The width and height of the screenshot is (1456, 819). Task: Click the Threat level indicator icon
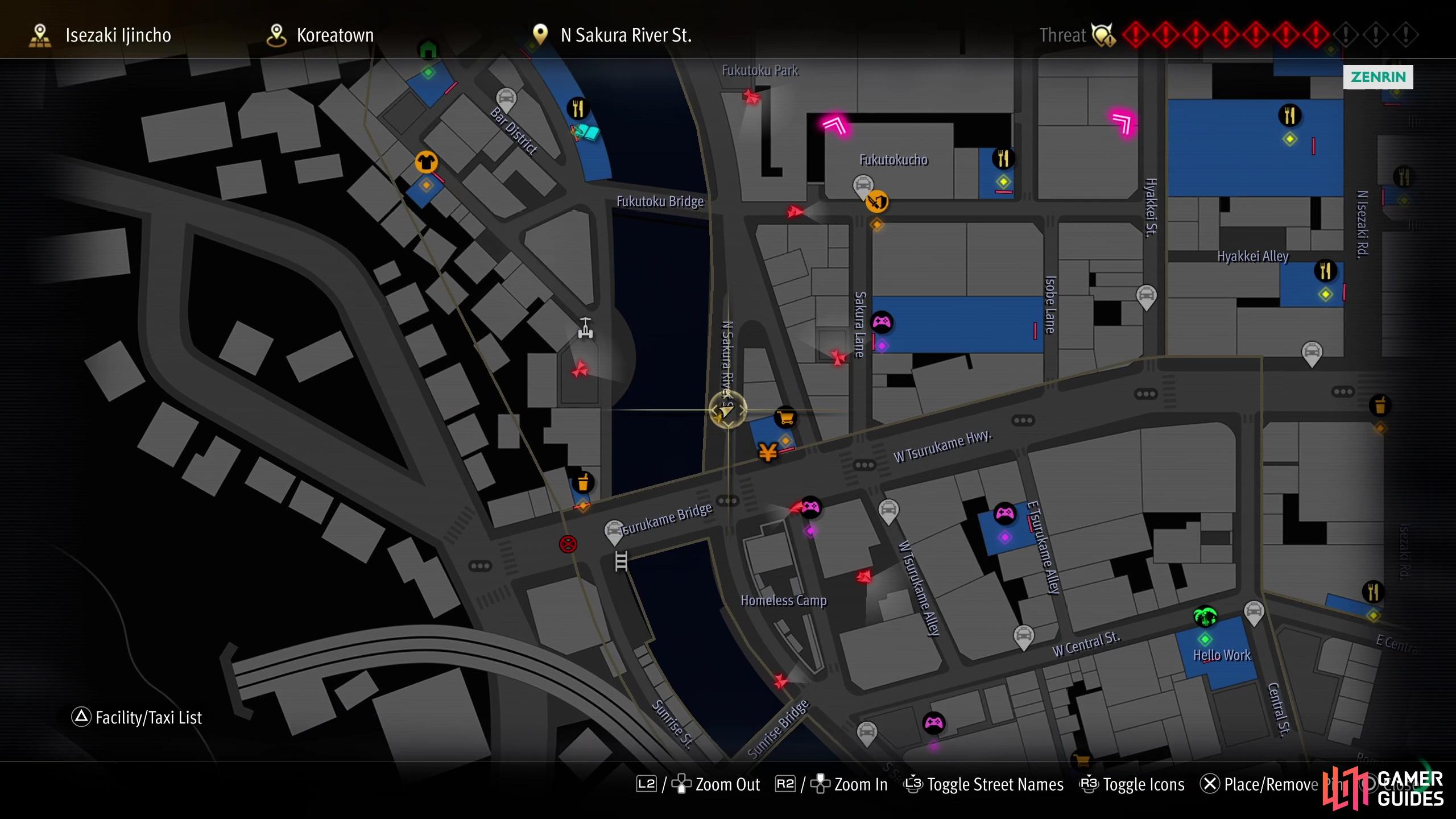tap(1103, 35)
